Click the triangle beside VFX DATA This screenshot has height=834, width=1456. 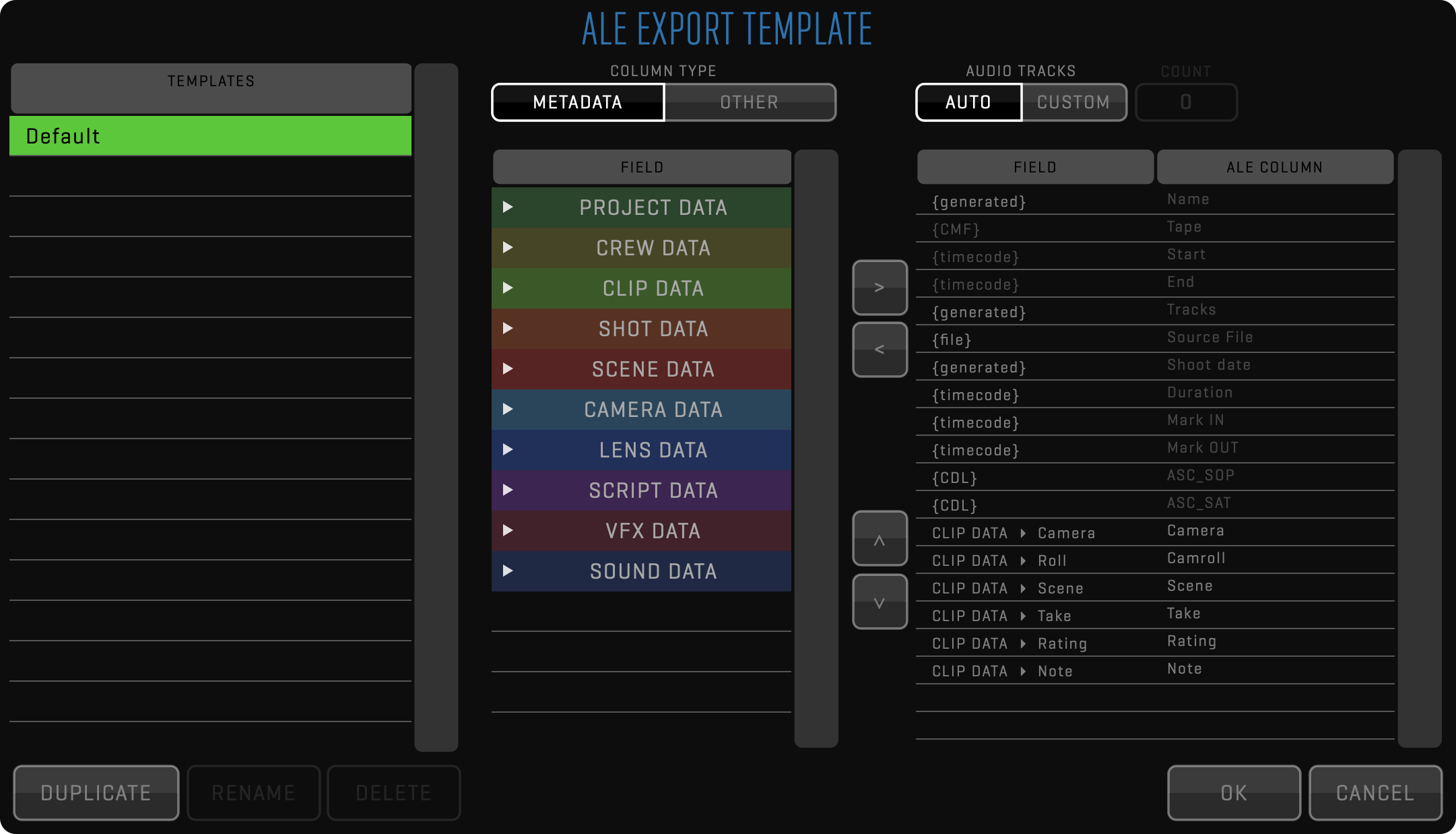click(x=508, y=530)
